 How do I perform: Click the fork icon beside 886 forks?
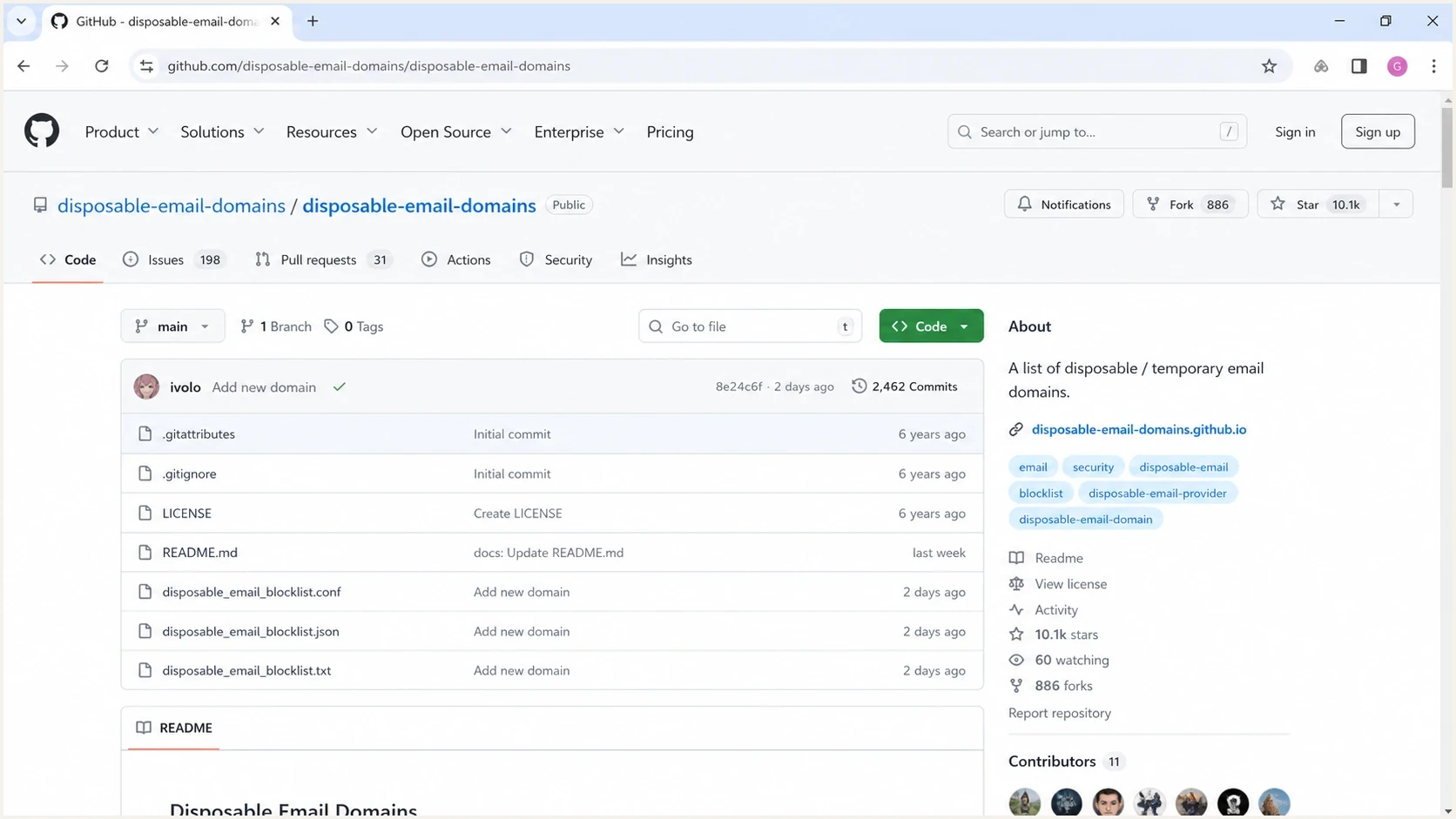point(1016,686)
